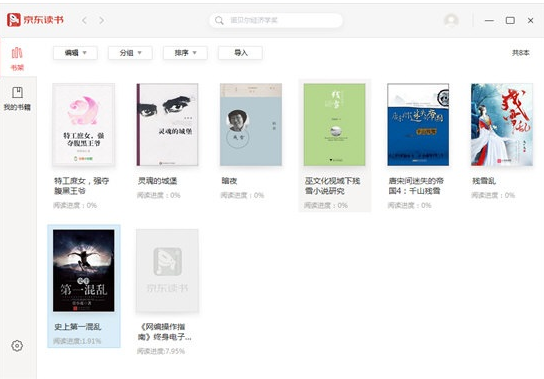Screen dimensions: 544x379
Task: Click the 导入 import button
Action: 240,53
